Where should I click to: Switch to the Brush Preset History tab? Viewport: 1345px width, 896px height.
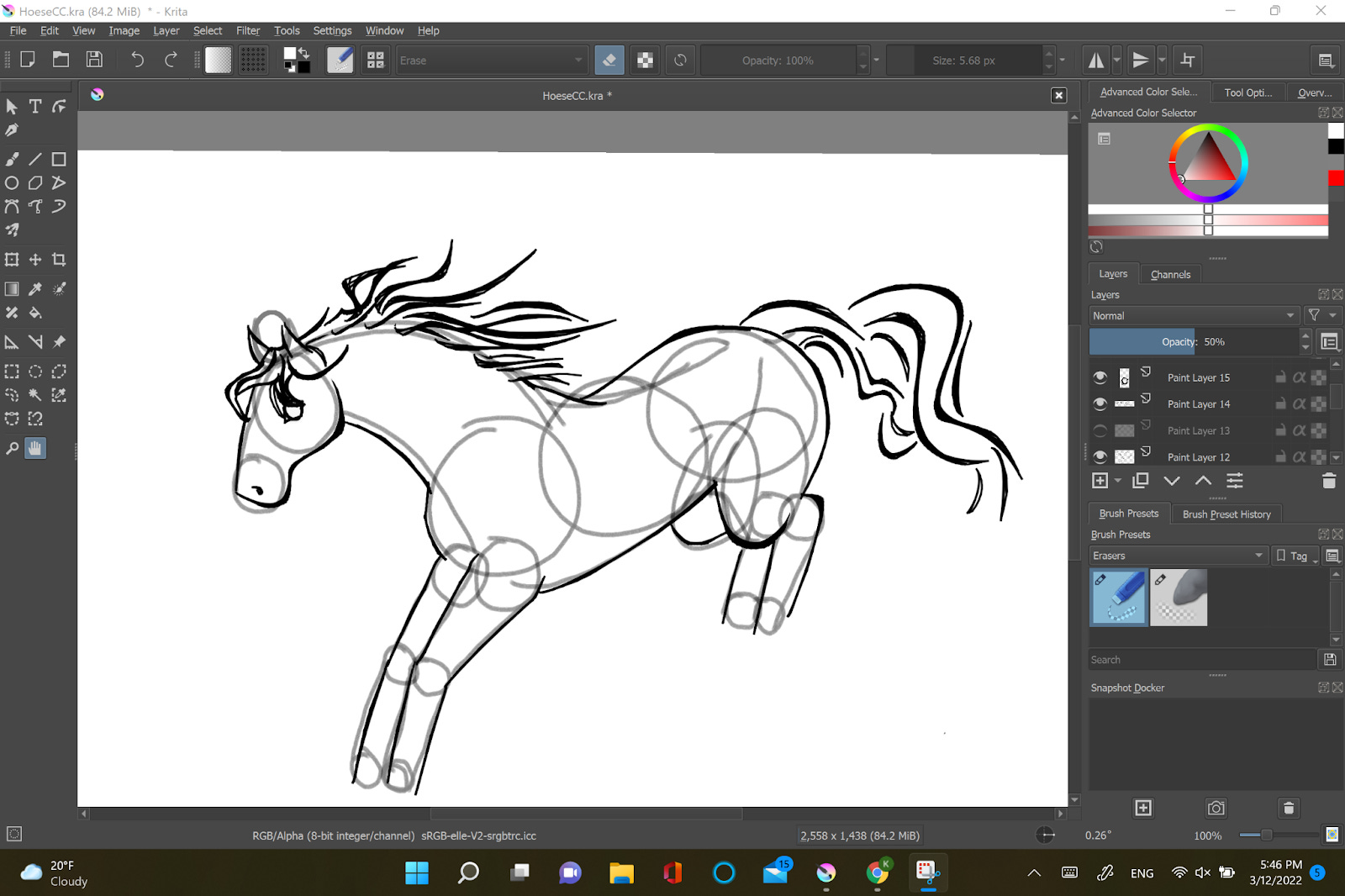1226,514
